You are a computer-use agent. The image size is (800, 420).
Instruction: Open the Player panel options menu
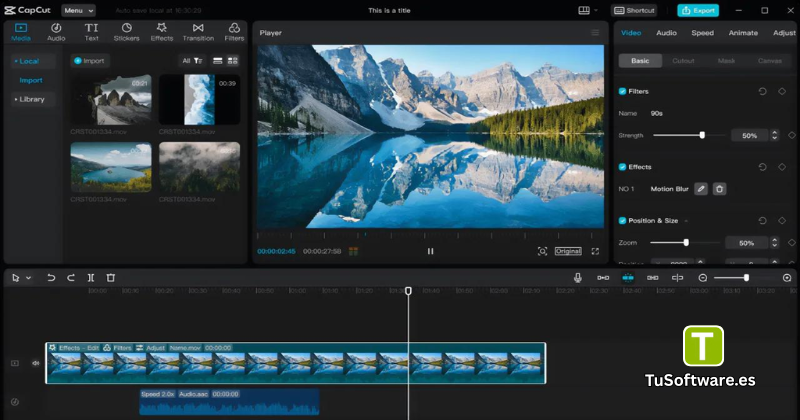click(x=595, y=33)
